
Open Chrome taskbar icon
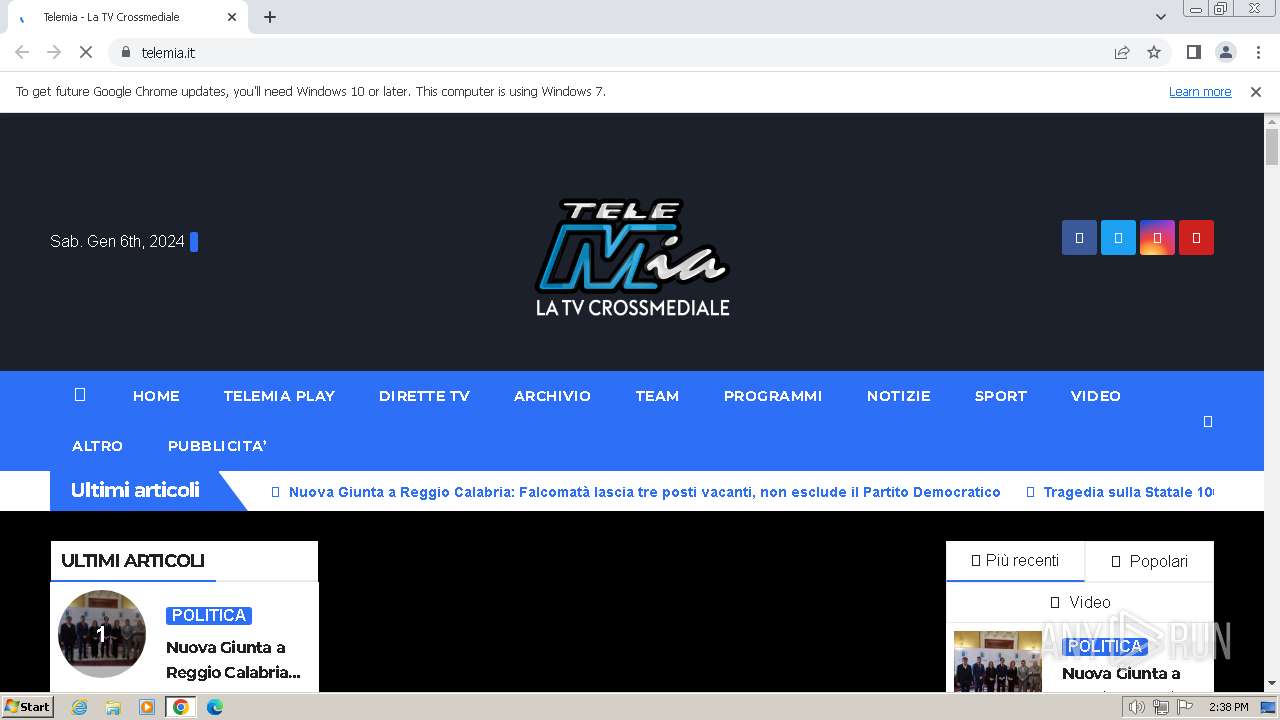point(181,707)
